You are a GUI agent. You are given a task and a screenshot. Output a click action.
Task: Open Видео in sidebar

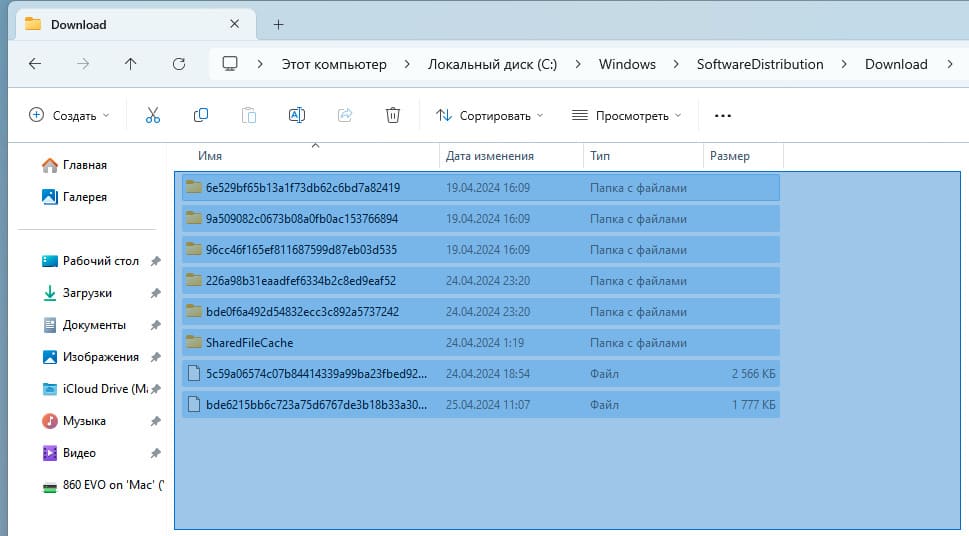69,453
